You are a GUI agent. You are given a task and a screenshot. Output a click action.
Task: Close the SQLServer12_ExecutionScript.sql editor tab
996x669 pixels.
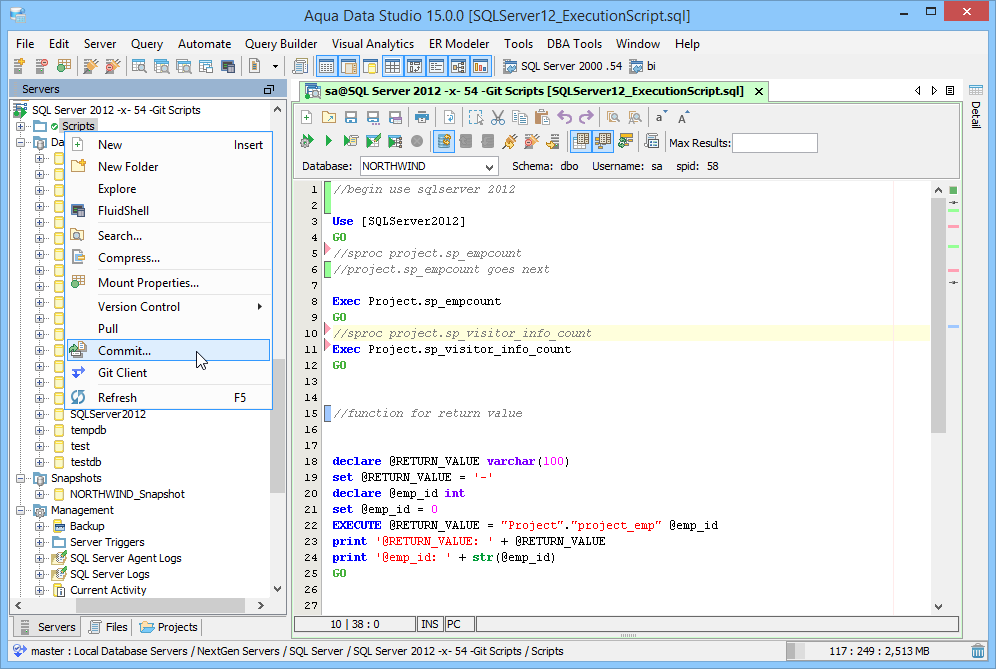tap(758, 91)
